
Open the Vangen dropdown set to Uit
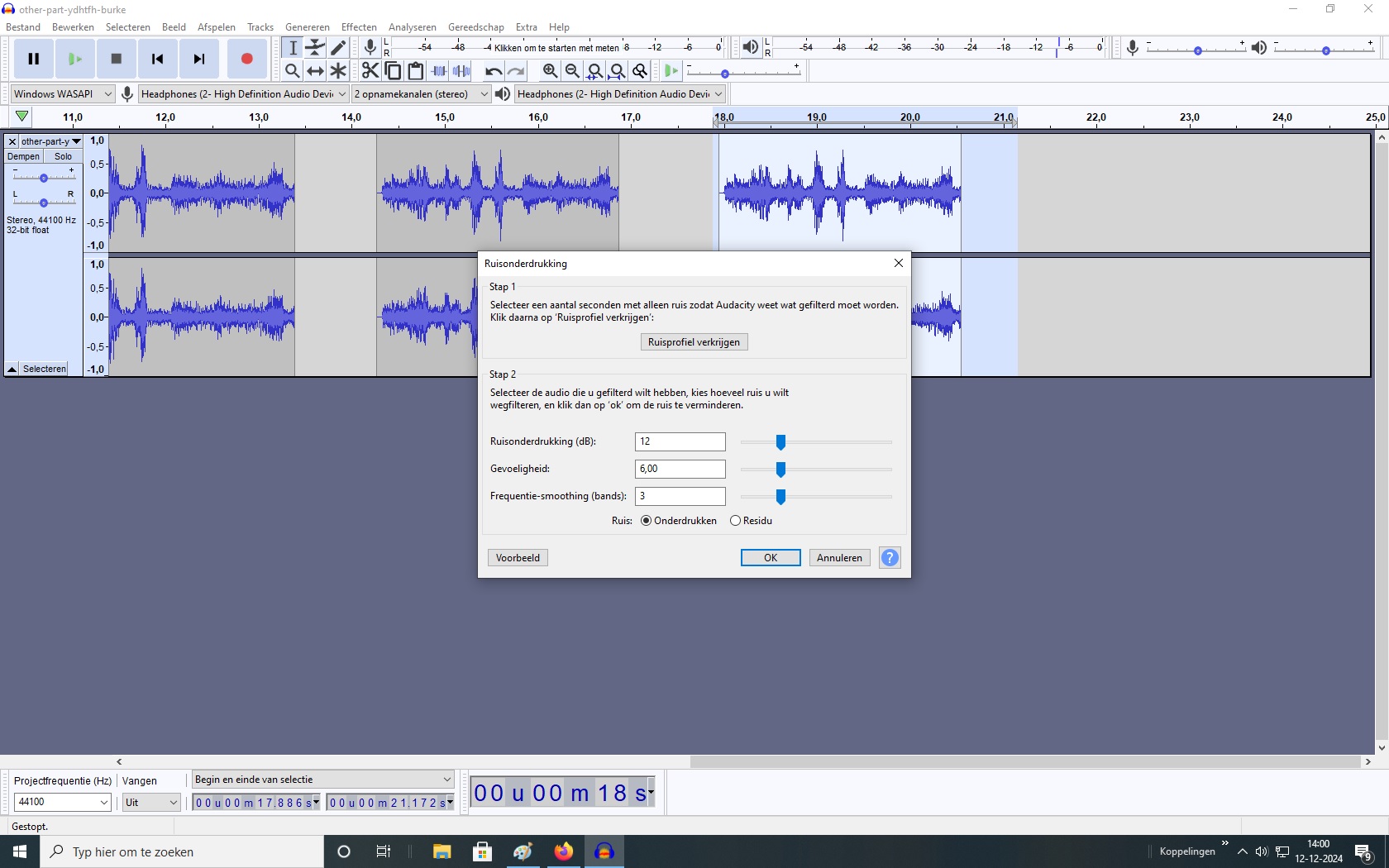click(x=151, y=802)
